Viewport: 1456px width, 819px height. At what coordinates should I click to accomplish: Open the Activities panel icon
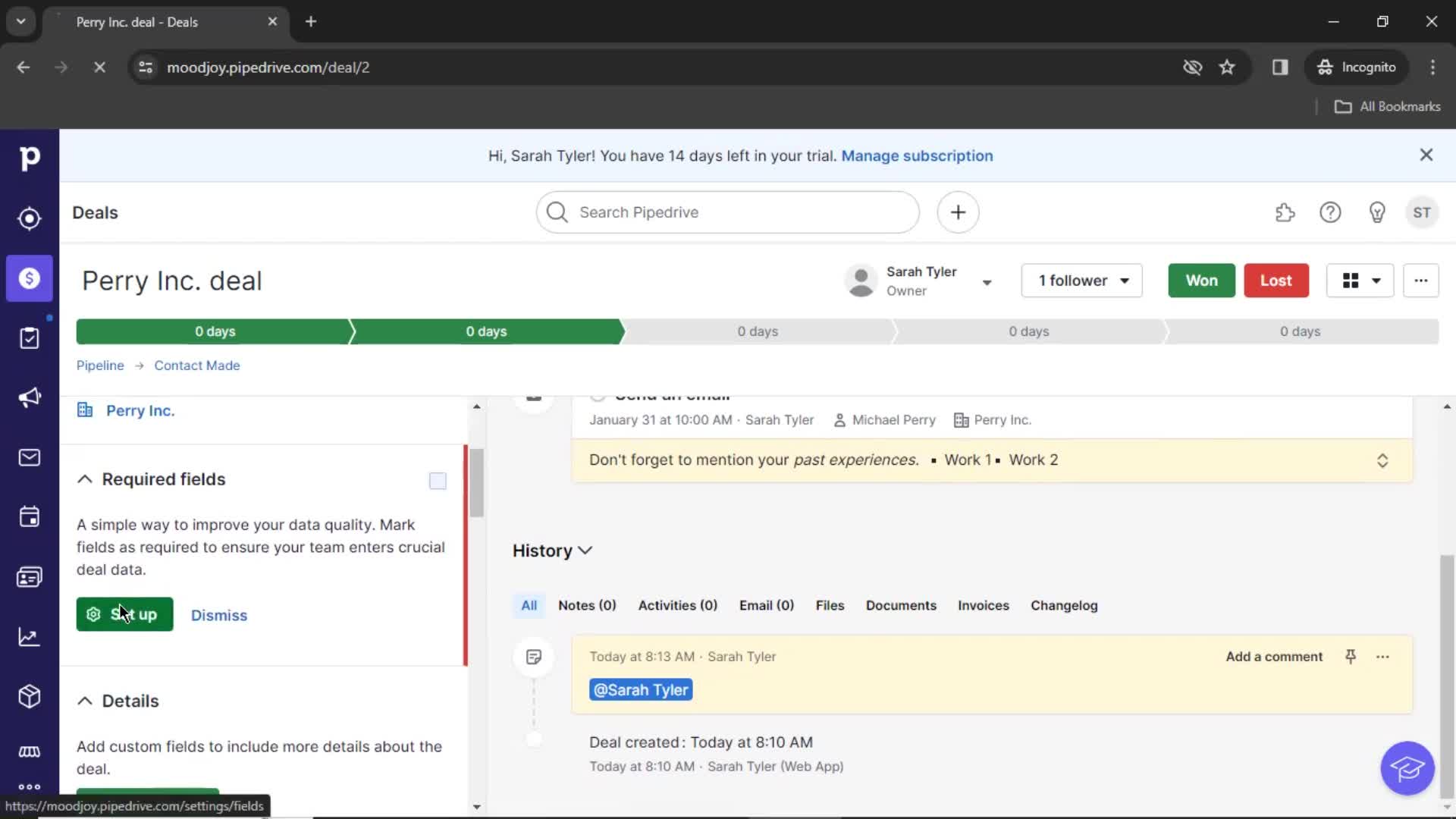pos(30,518)
